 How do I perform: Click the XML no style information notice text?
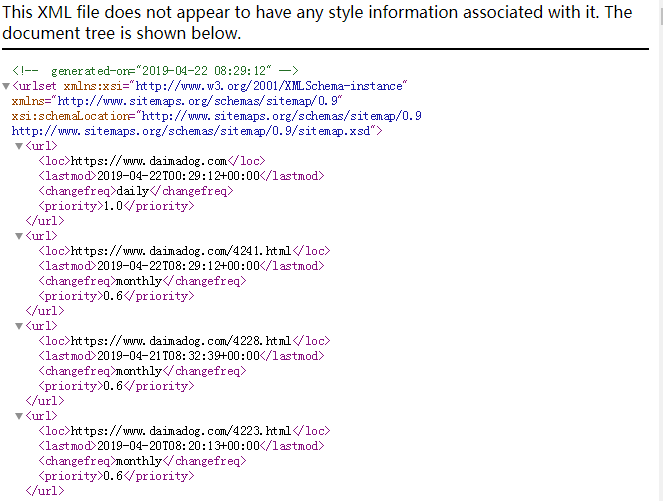click(x=317, y=22)
